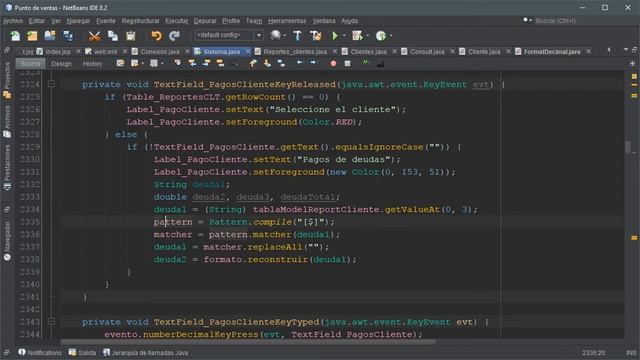
Task: Click the Save All toolbar icon
Action: click(68, 36)
